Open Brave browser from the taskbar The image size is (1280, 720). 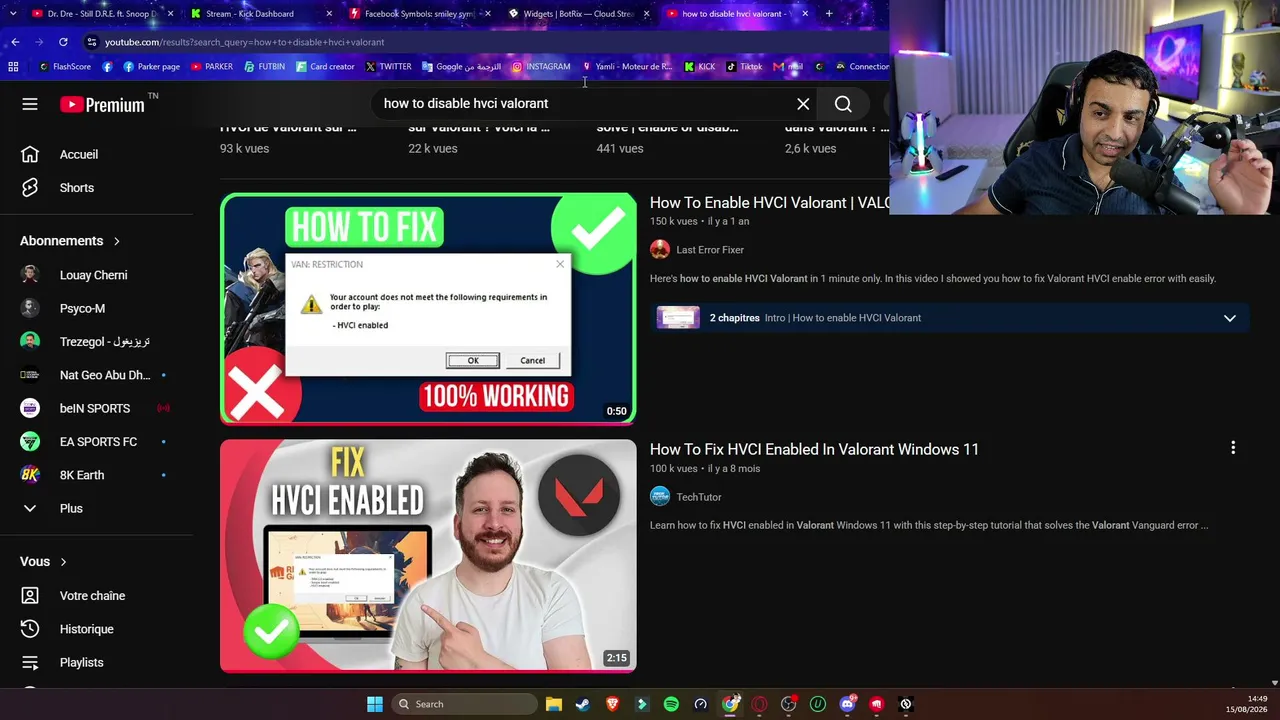[612, 704]
